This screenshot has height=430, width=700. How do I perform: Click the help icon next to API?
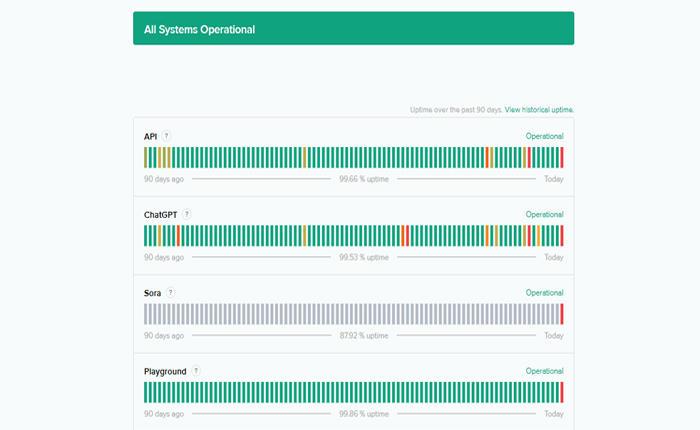167,136
